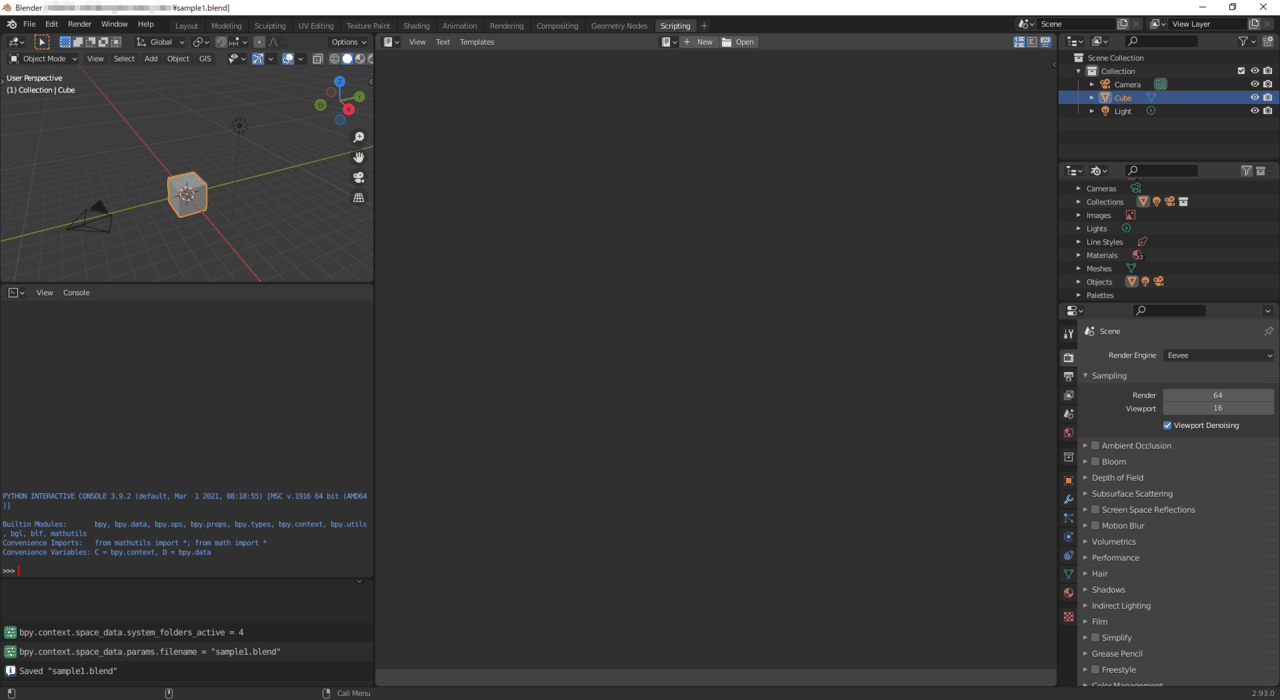Image resolution: width=1280 pixels, height=700 pixels.
Task: Toggle Viewport Denoising checkbox
Action: click(1167, 425)
